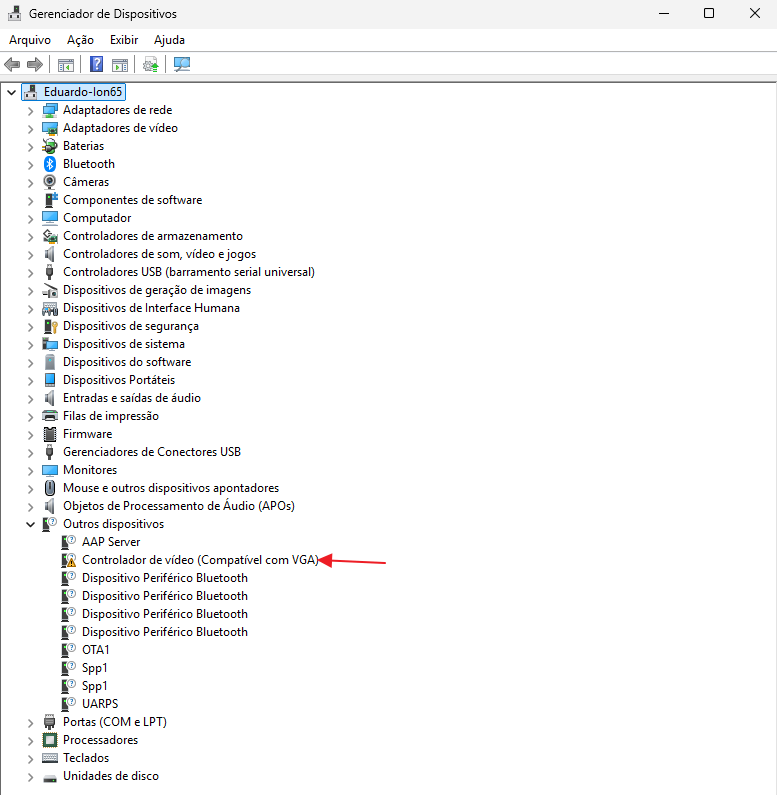Viewport: 777px width, 795px height.
Task: Select Controlador de vídeo (Compatível com VGA)
Action: 200,560
